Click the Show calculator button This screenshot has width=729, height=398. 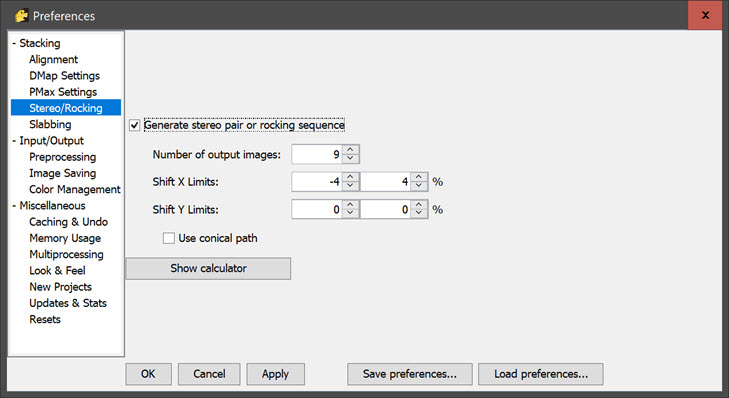[208, 268]
